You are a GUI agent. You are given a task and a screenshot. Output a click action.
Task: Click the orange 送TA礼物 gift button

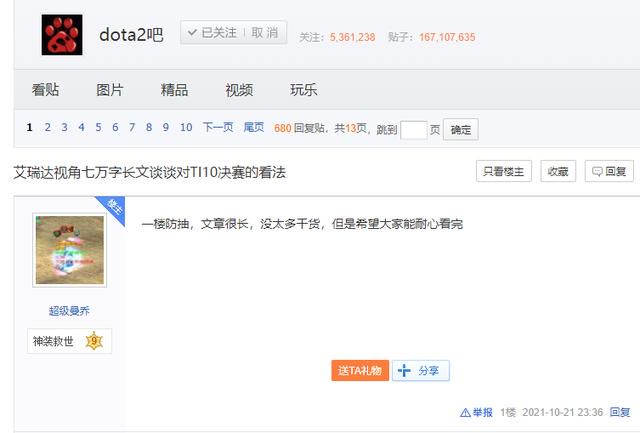click(360, 371)
